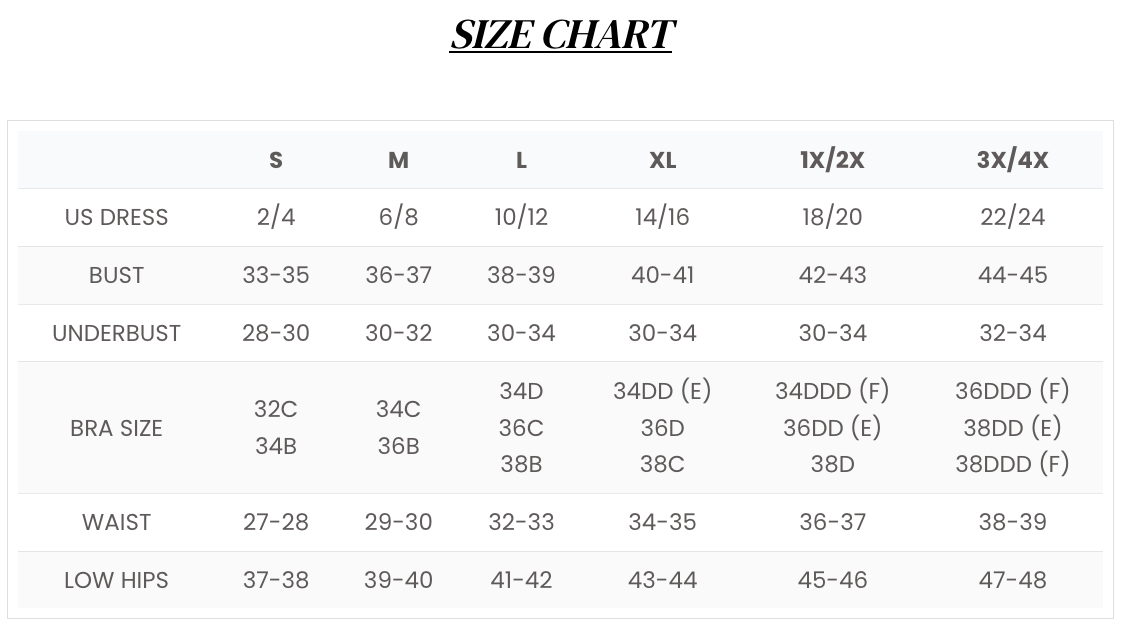Screen dimensions: 1122x626
Task: Click the US DRESS row label
Action: (x=116, y=217)
